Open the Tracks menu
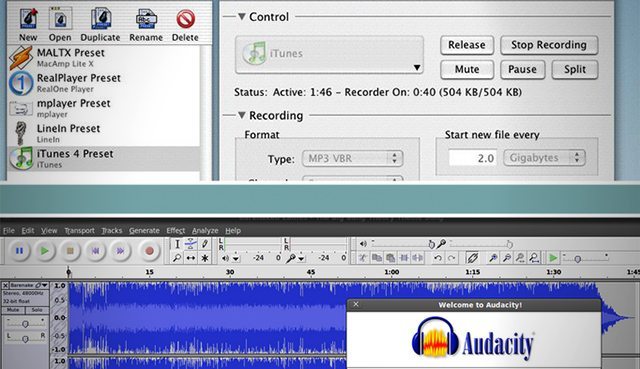 coord(111,231)
